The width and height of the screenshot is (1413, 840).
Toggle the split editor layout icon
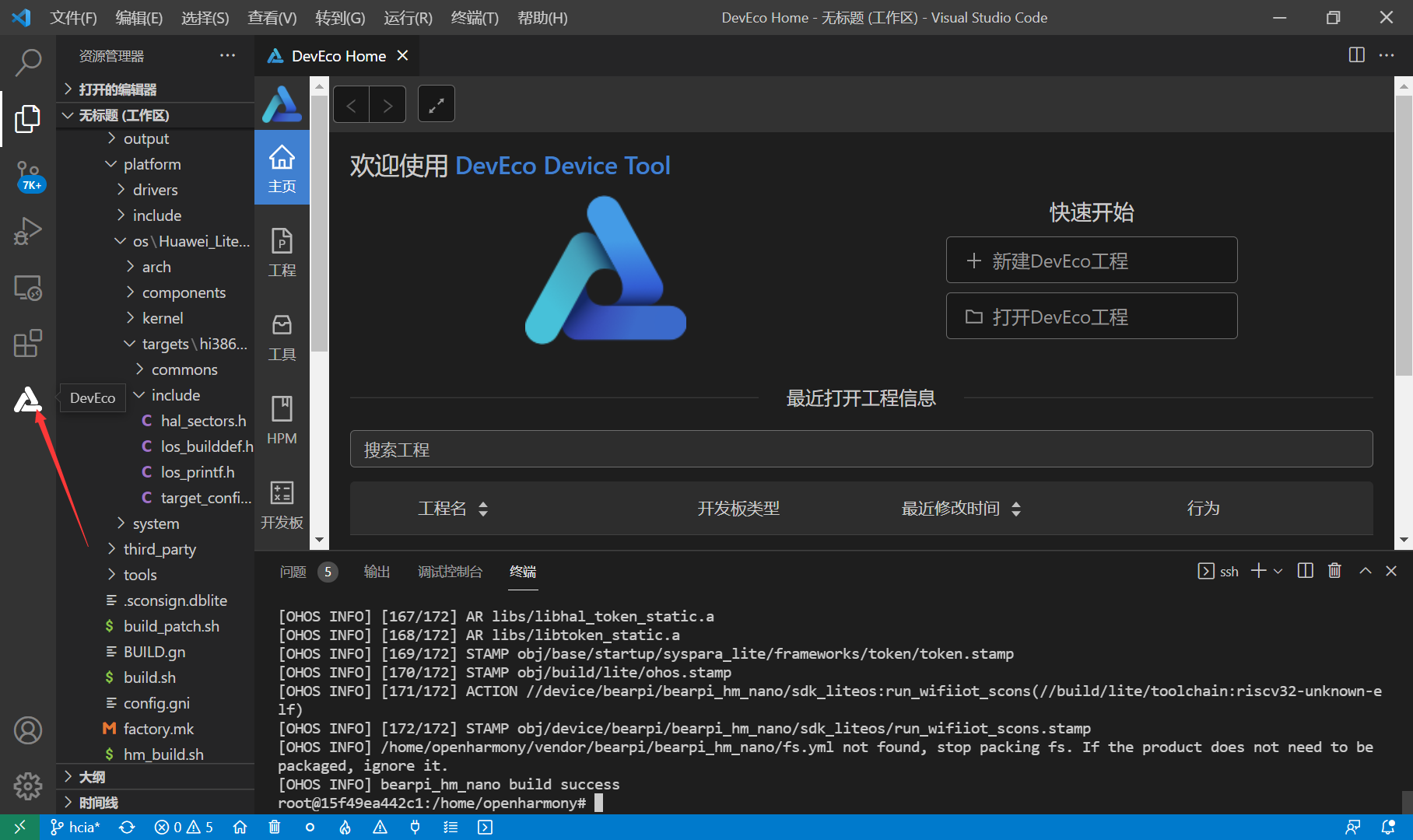tap(1355, 55)
